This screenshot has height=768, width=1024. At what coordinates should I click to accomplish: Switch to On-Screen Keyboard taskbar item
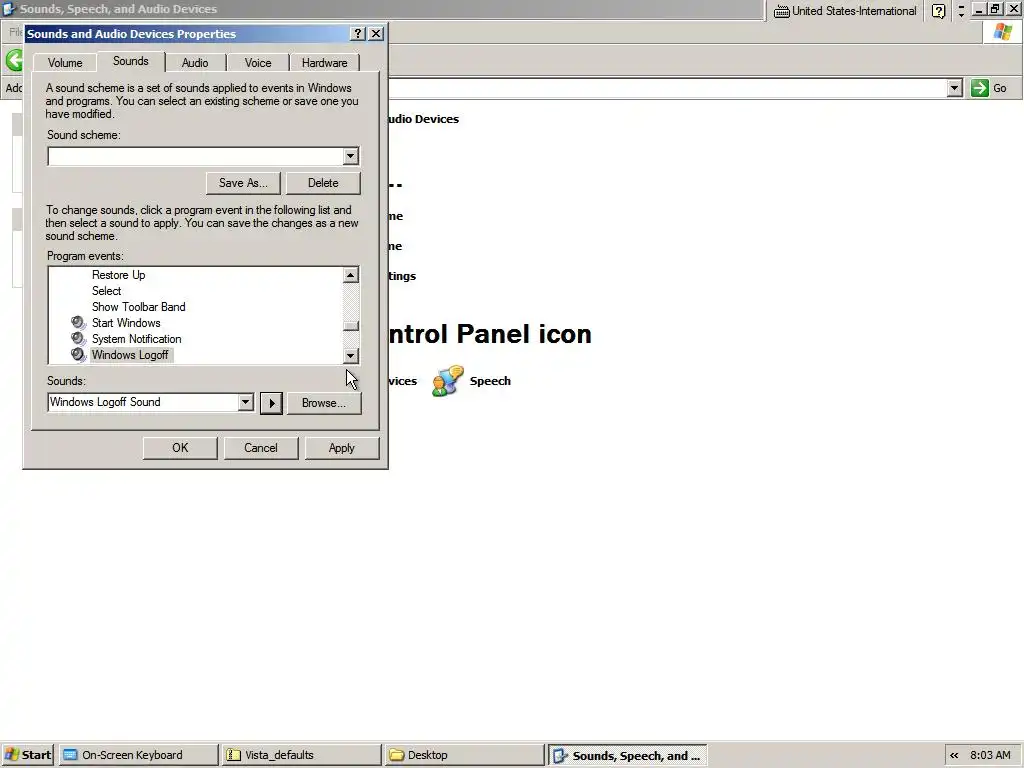pyautogui.click(x=138, y=755)
